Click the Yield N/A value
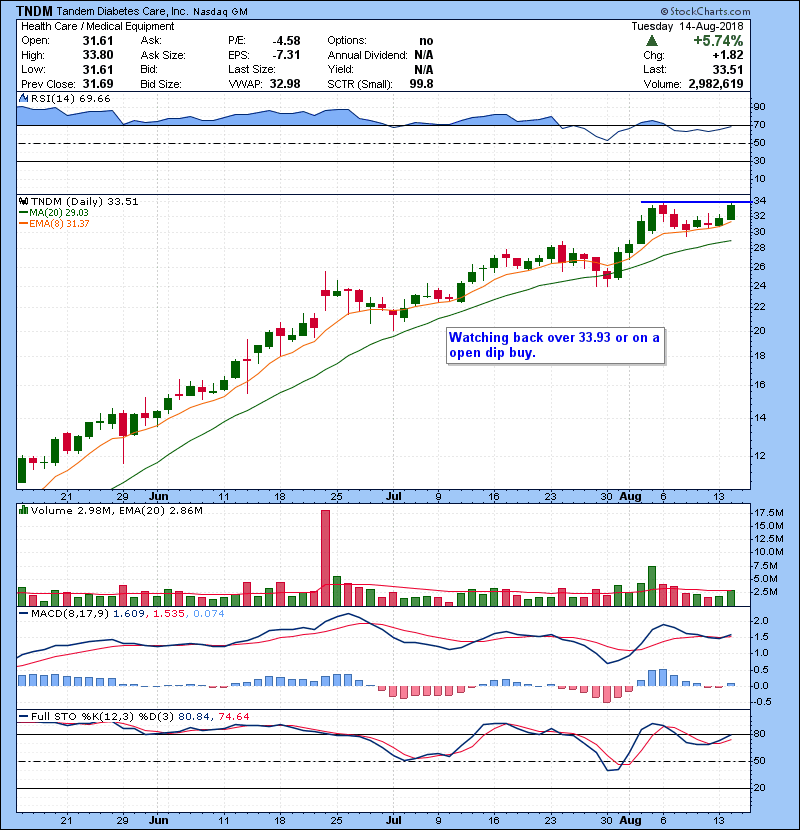 [424, 69]
